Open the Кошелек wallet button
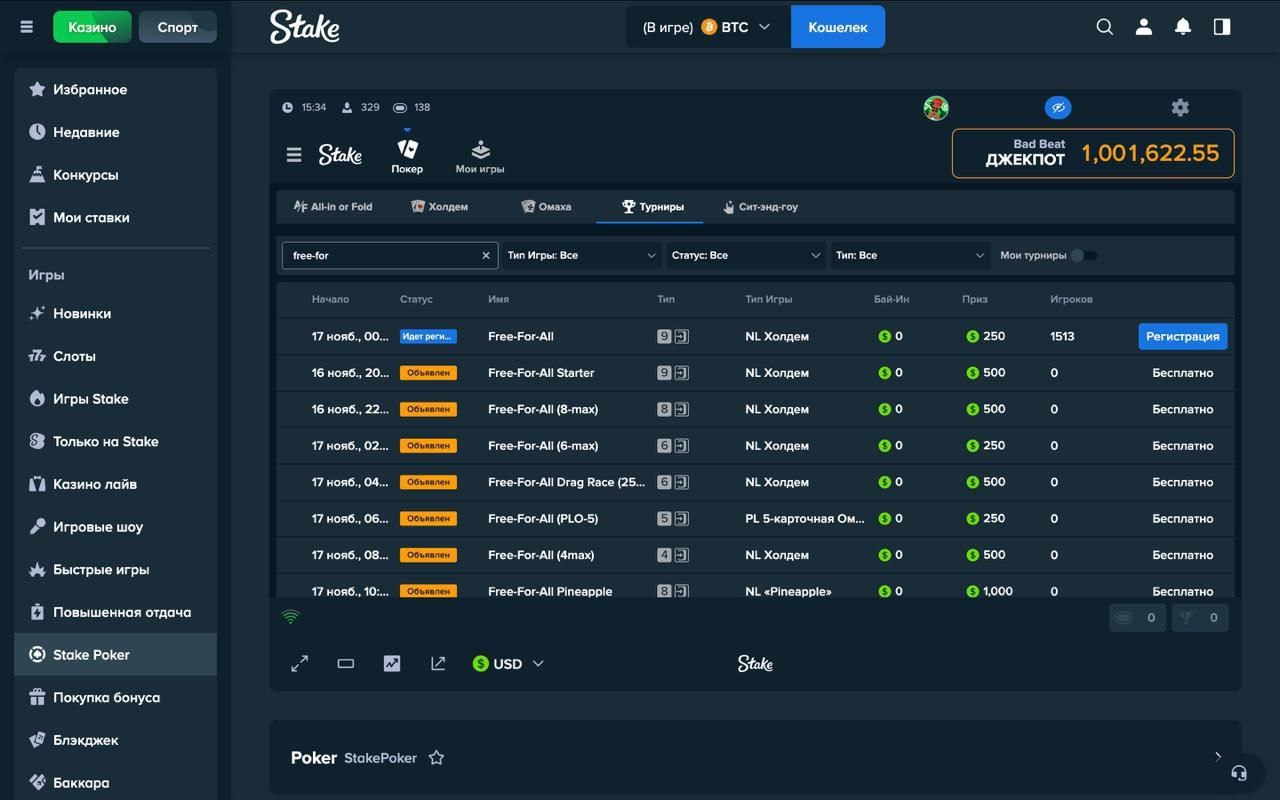This screenshot has height=800, width=1280. pyautogui.click(x=837, y=27)
